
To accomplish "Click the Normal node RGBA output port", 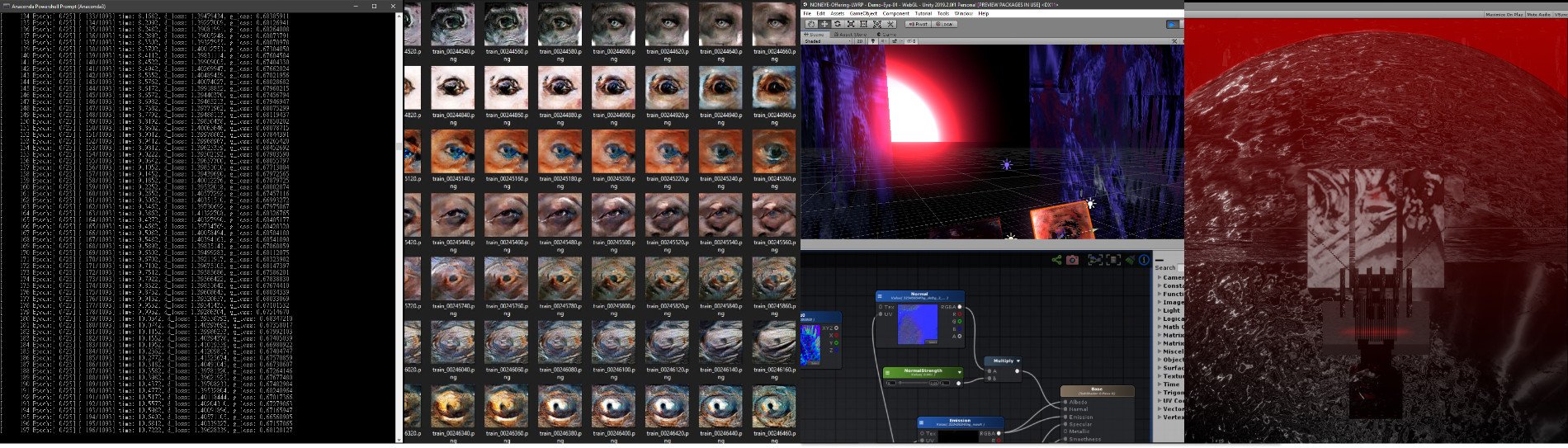I will (x=960, y=307).
